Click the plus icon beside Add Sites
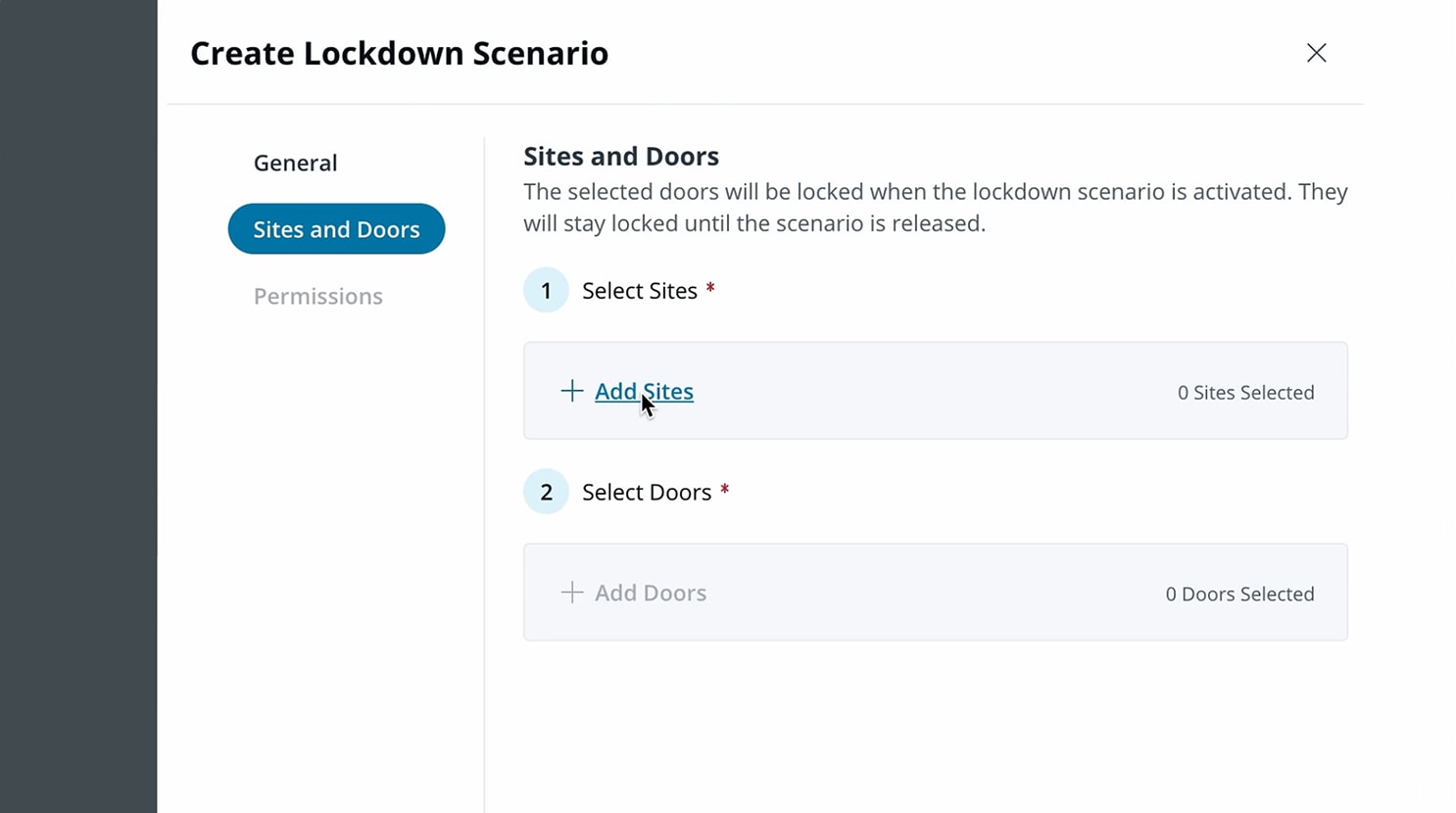Screen dimensions: 1456x813 pos(572,391)
